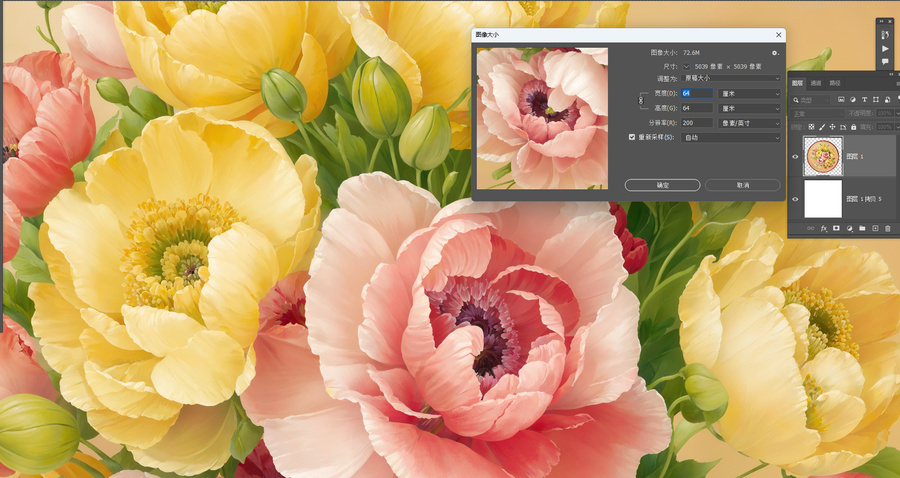
Task: Add a layer style with the fx icon
Action: point(824,228)
